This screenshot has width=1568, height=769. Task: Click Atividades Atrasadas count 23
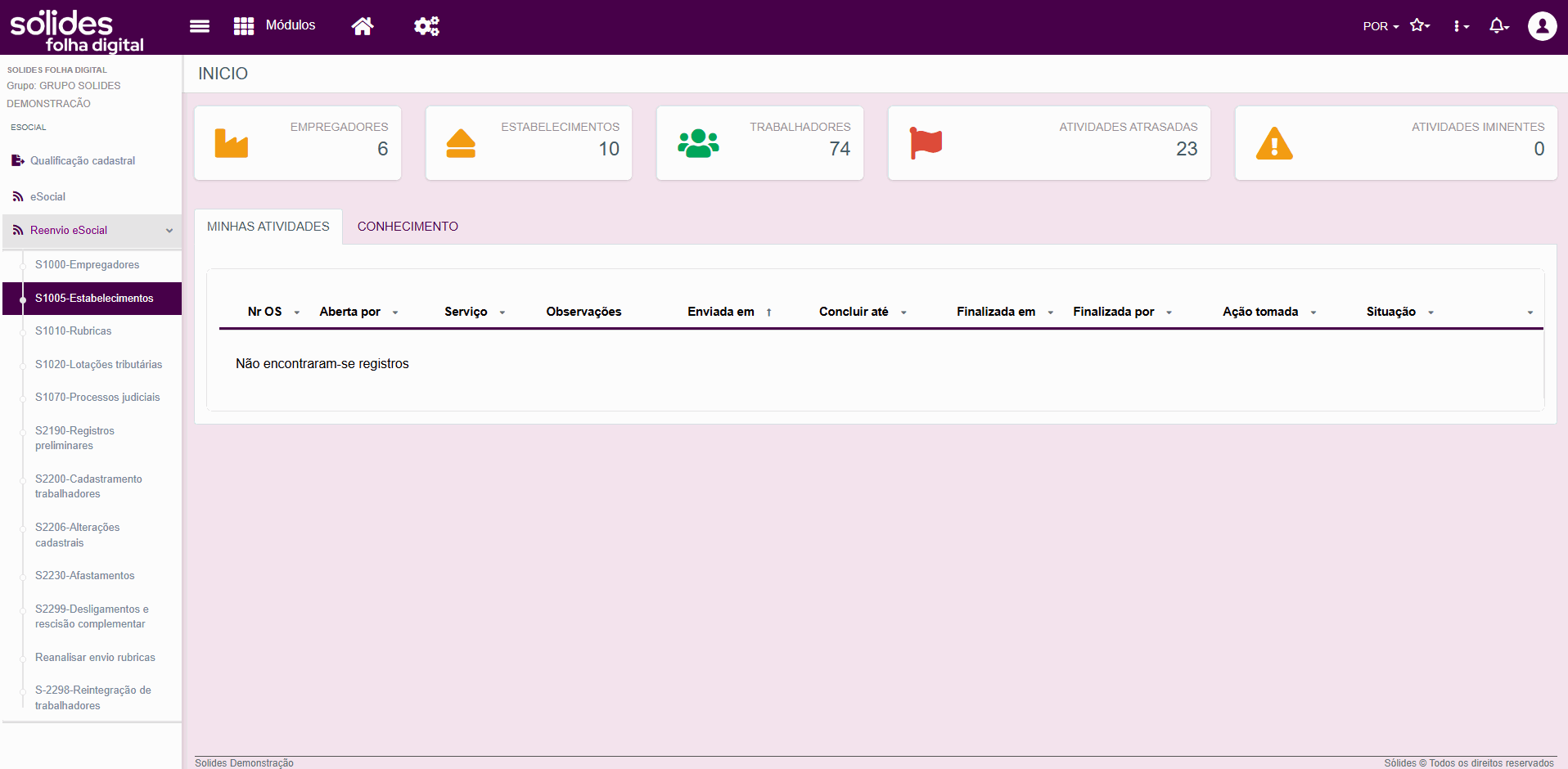point(1187,149)
